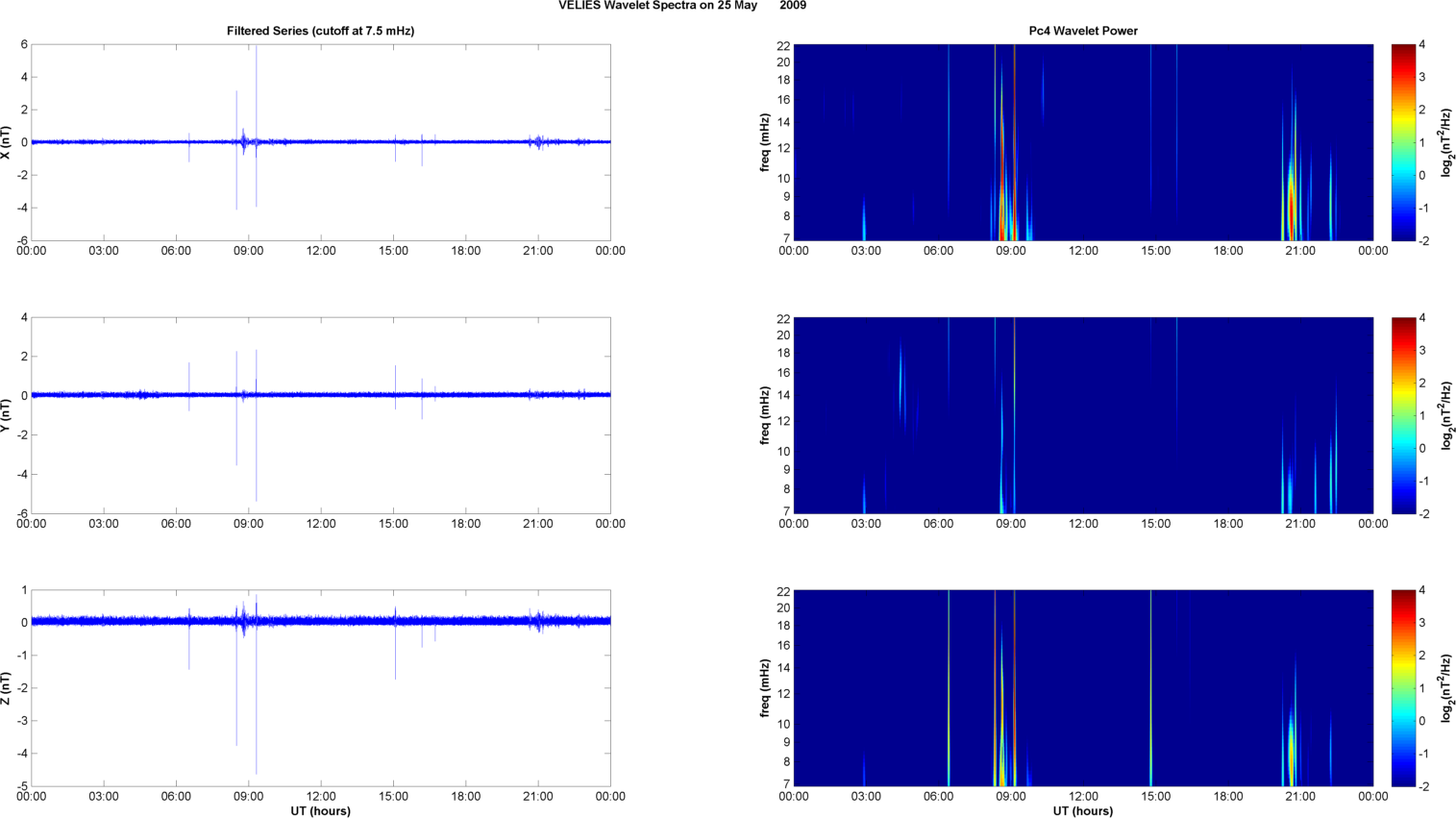Viewport: 1456px width, 818px height.
Task: Click the bottom wavelet panel colorbar
Action: tap(1403, 688)
